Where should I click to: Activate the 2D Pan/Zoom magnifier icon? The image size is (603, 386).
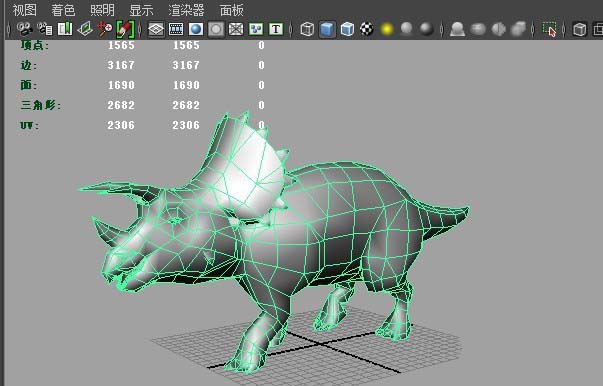coord(105,29)
